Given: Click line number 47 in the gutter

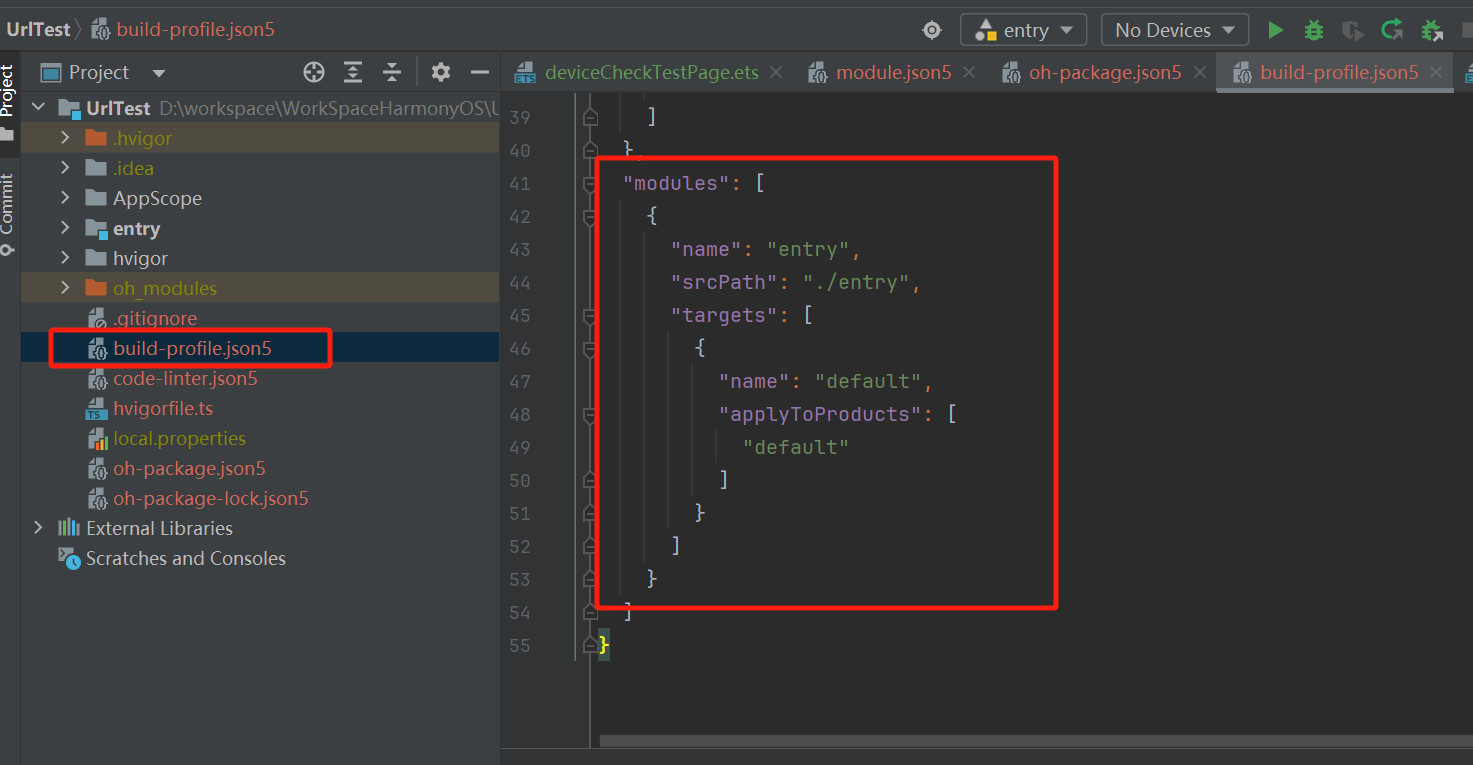Looking at the screenshot, I should (520, 381).
